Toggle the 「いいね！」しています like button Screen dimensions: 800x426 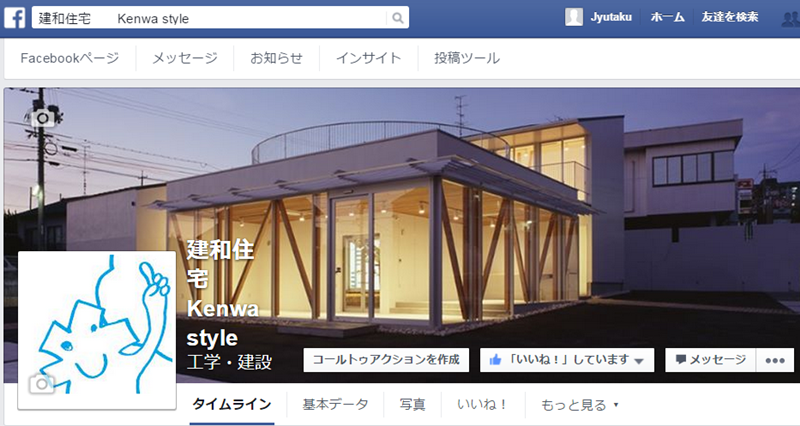coord(567,360)
